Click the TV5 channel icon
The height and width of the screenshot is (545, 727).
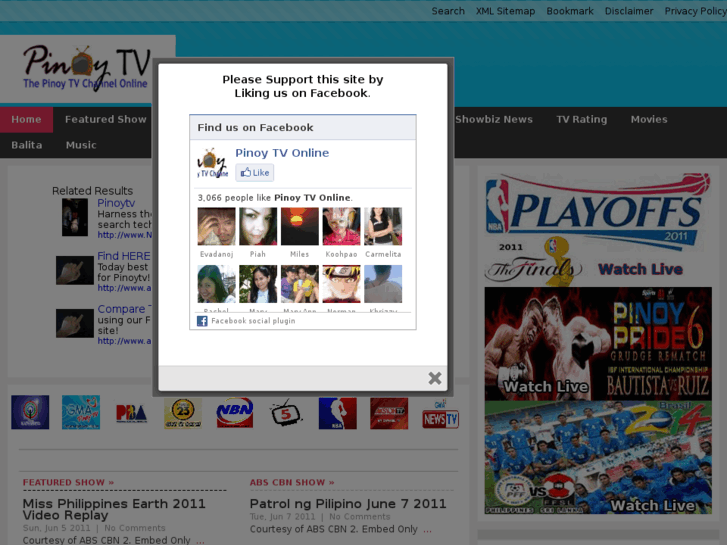pyautogui.click(x=286, y=413)
